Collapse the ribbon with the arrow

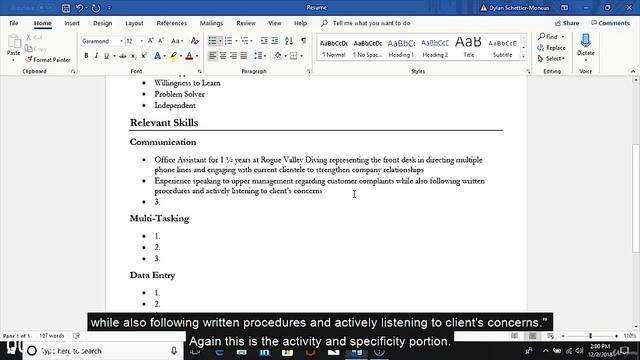(x=633, y=71)
